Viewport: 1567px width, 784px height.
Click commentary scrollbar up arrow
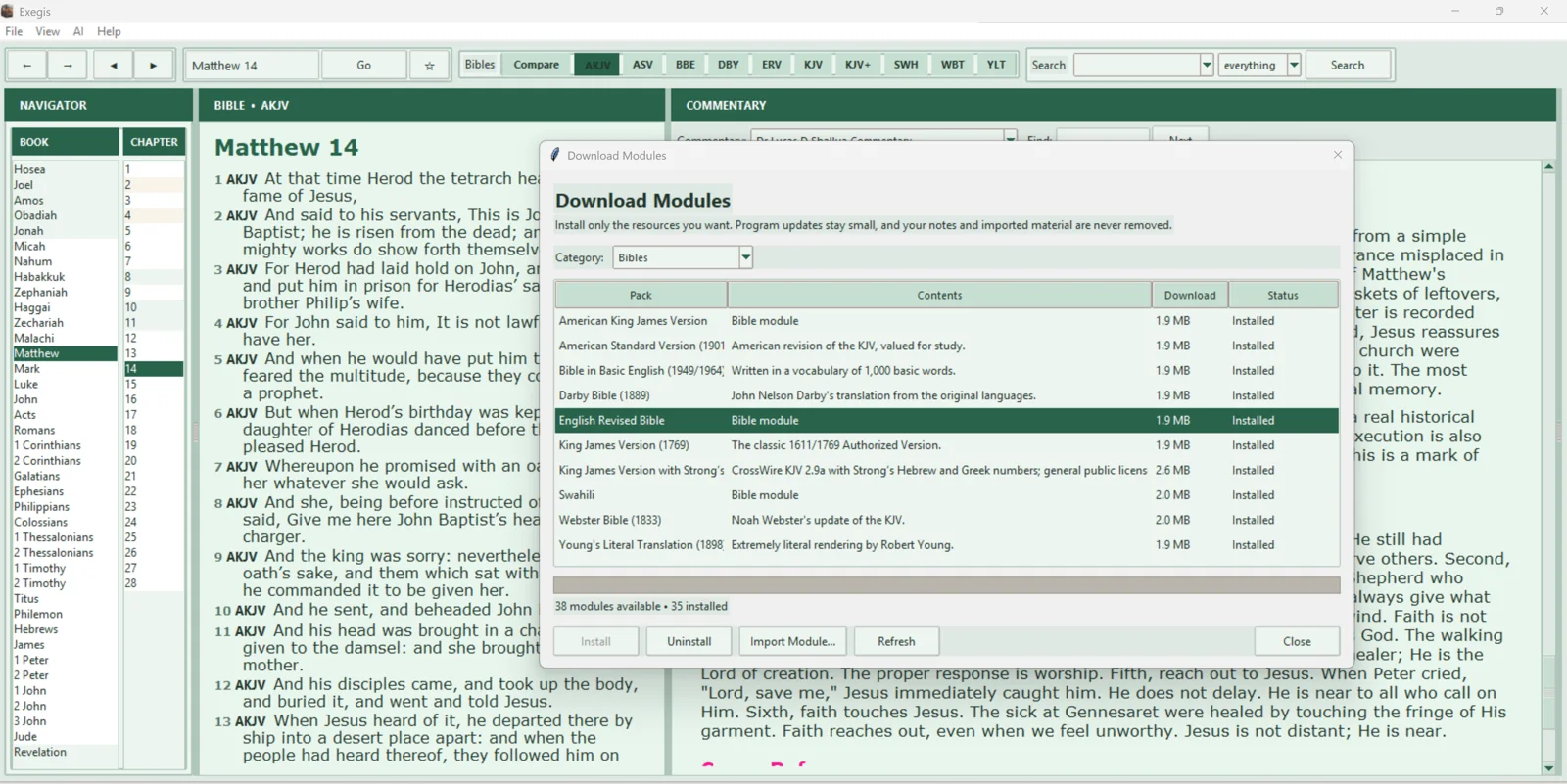pyautogui.click(x=1548, y=167)
